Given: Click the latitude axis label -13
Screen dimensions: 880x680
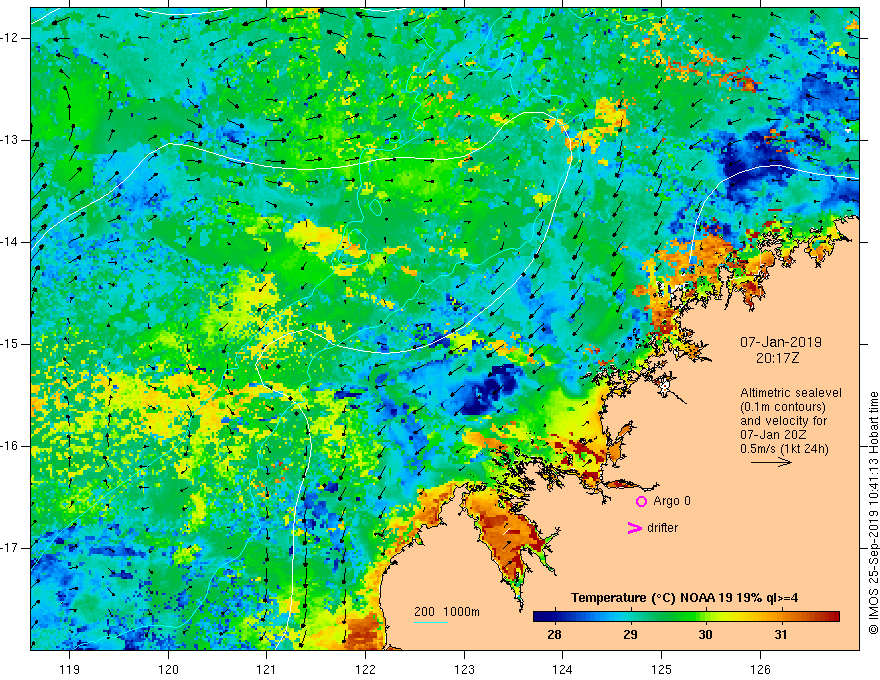Looking at the screenshot, I should 10,140.
